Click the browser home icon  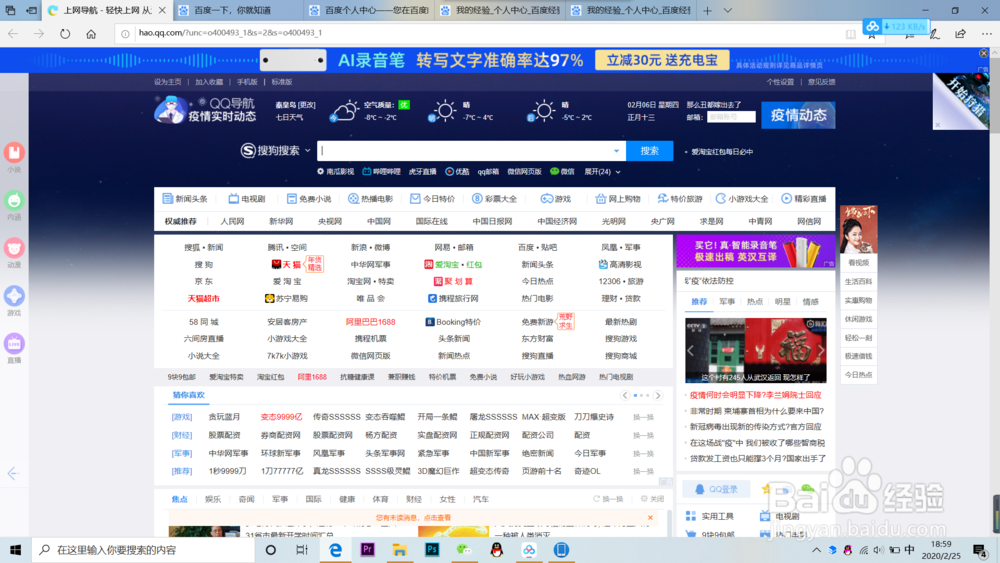(x=91, y=34)
